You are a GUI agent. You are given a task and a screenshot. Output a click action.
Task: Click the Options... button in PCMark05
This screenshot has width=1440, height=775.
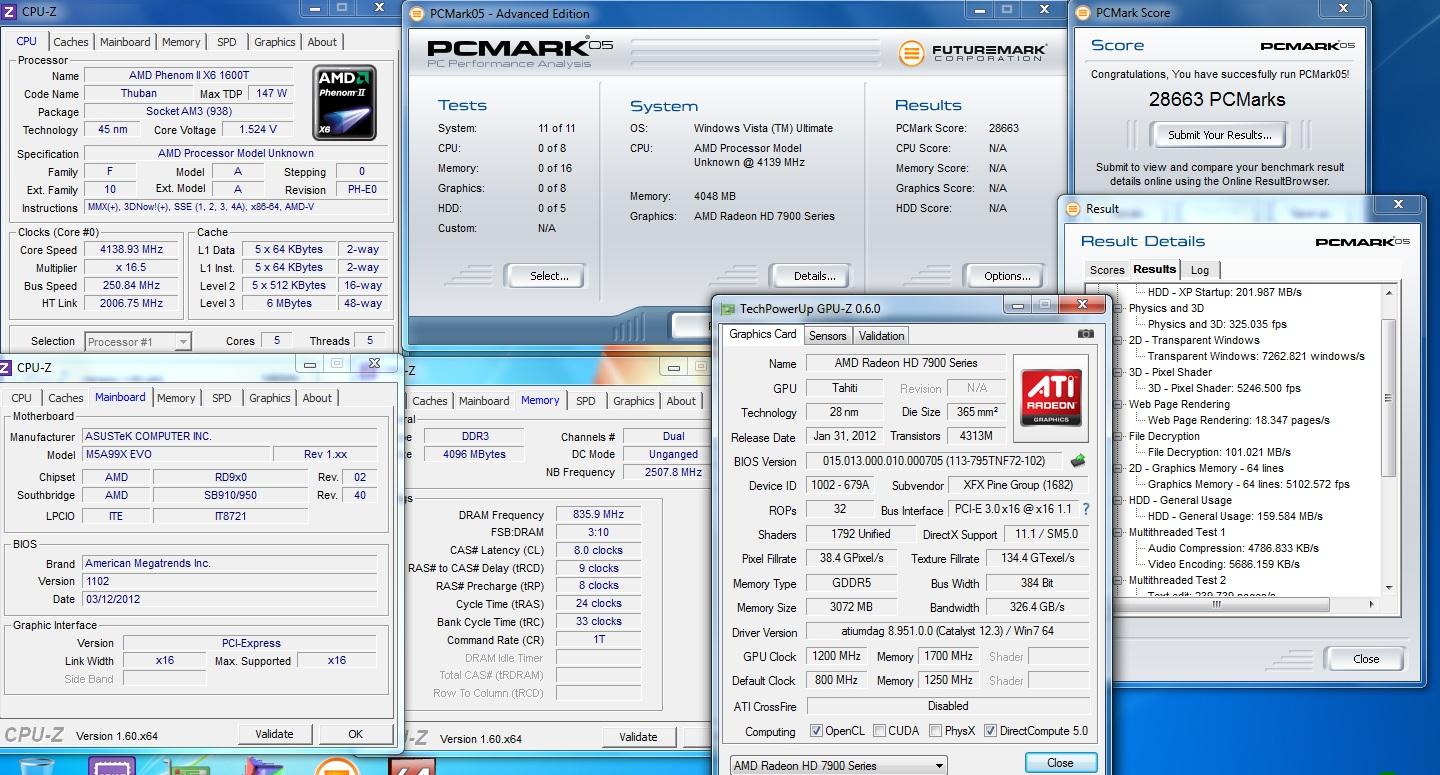(1007, 276)
